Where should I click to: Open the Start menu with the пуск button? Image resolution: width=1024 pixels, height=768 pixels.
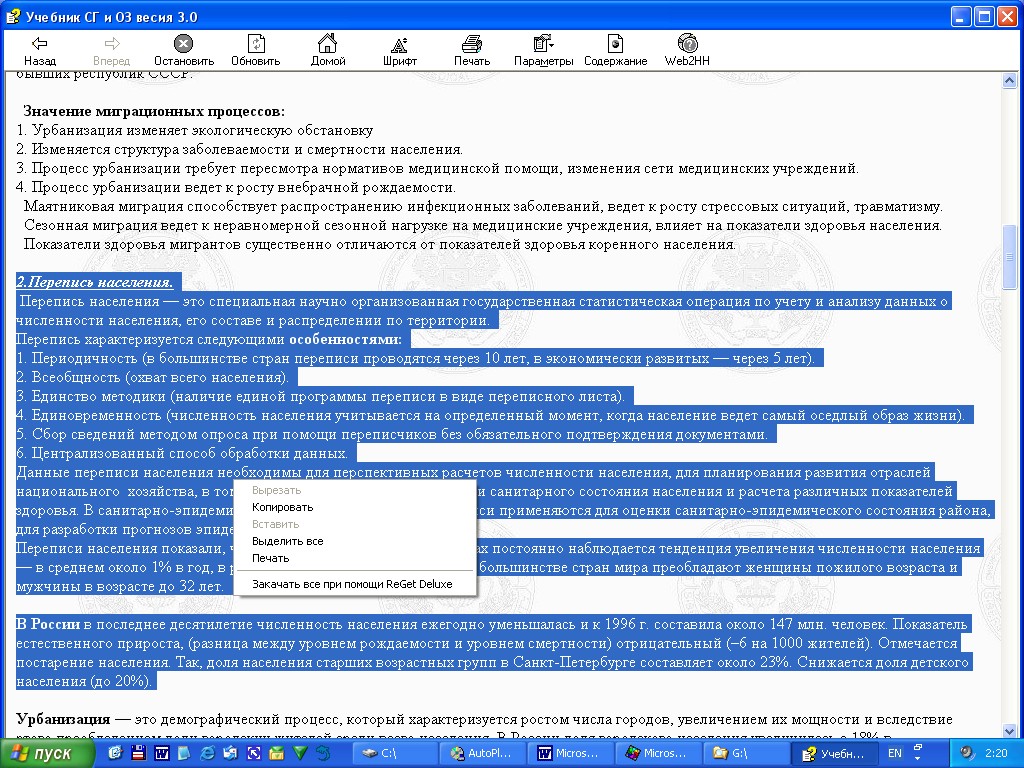pyautogui.click(x=47, y=754)
